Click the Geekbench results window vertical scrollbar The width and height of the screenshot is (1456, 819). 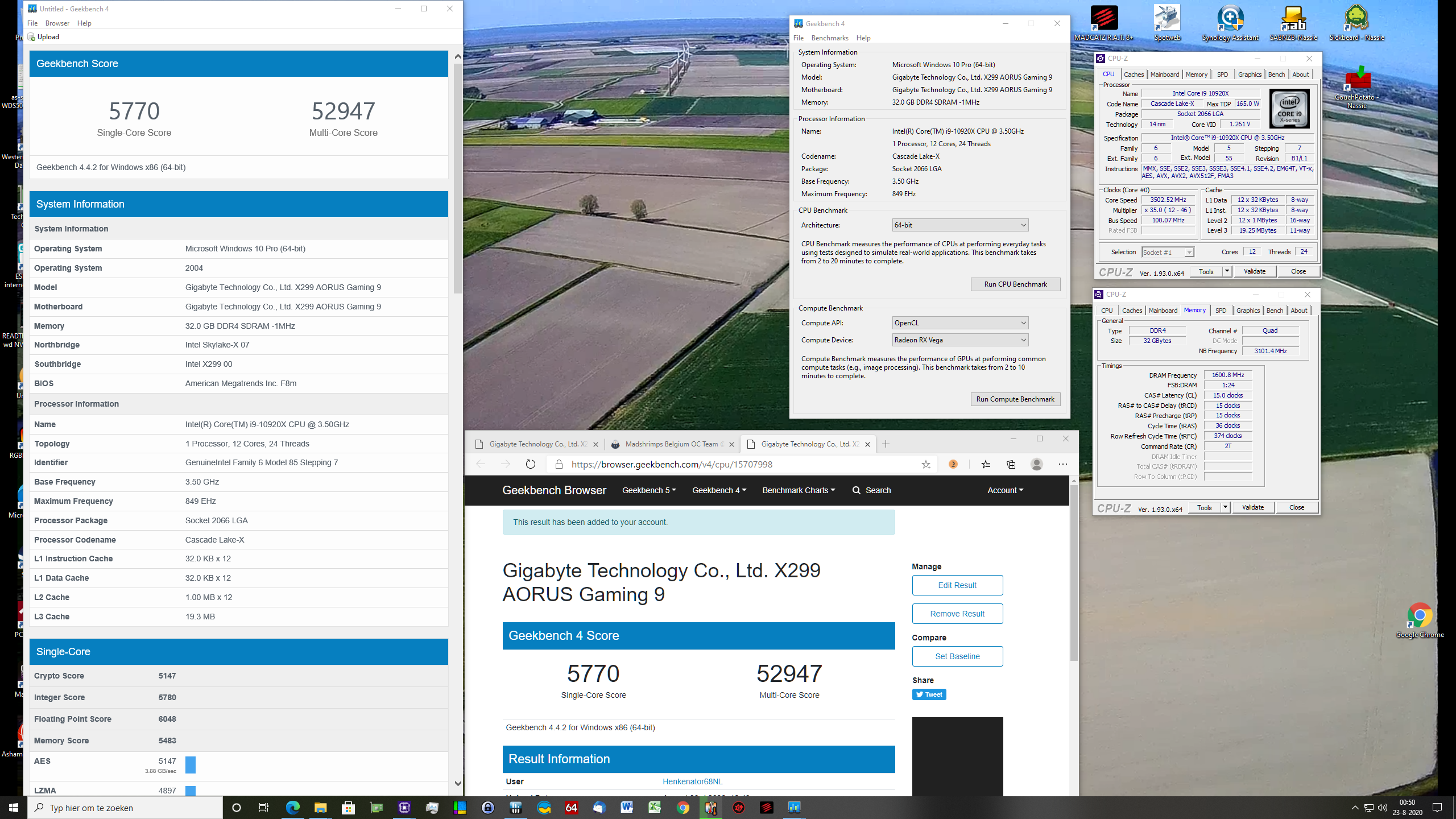coord(458,178)
